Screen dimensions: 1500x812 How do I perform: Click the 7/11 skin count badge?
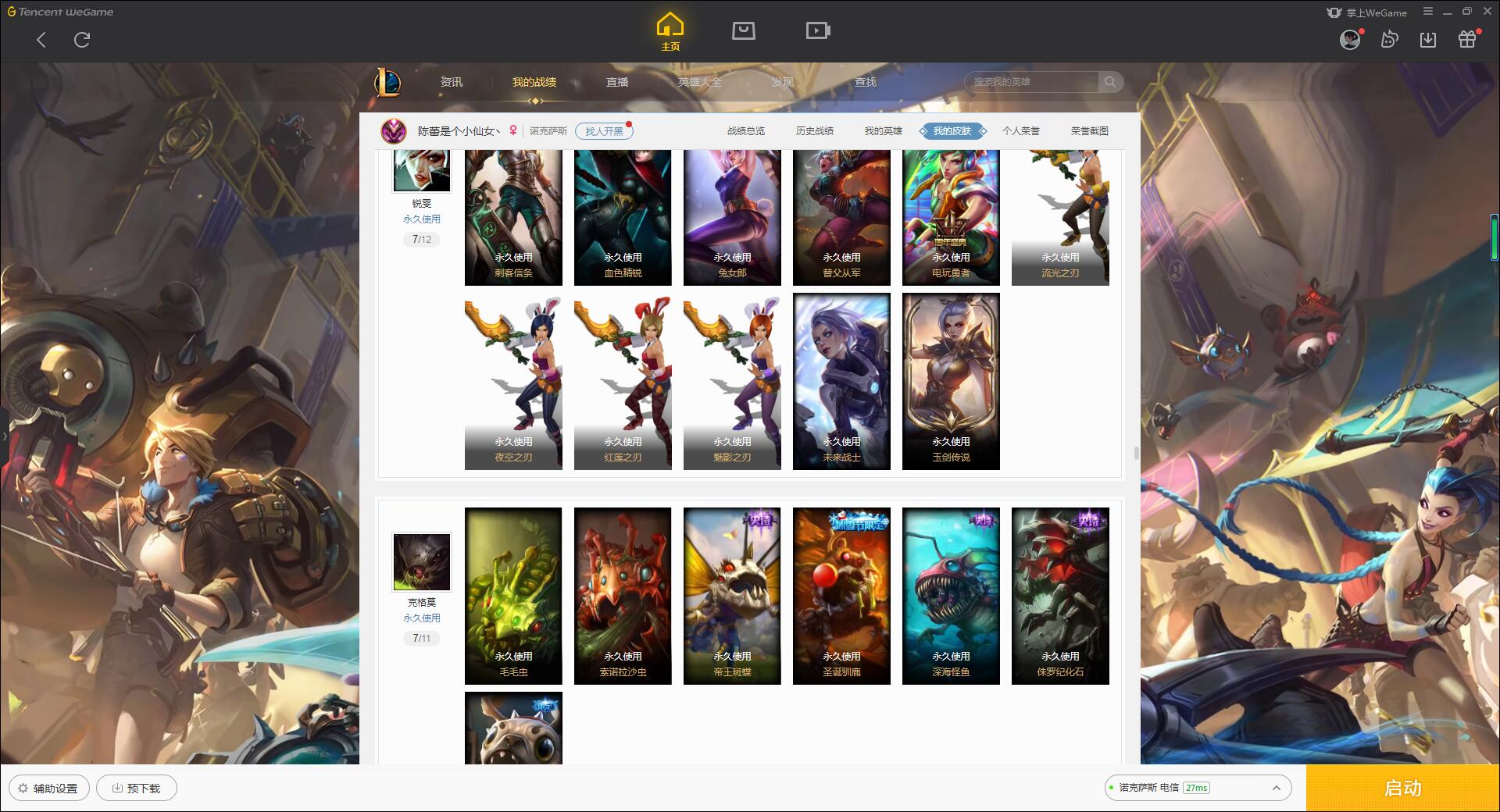(422, 638)
